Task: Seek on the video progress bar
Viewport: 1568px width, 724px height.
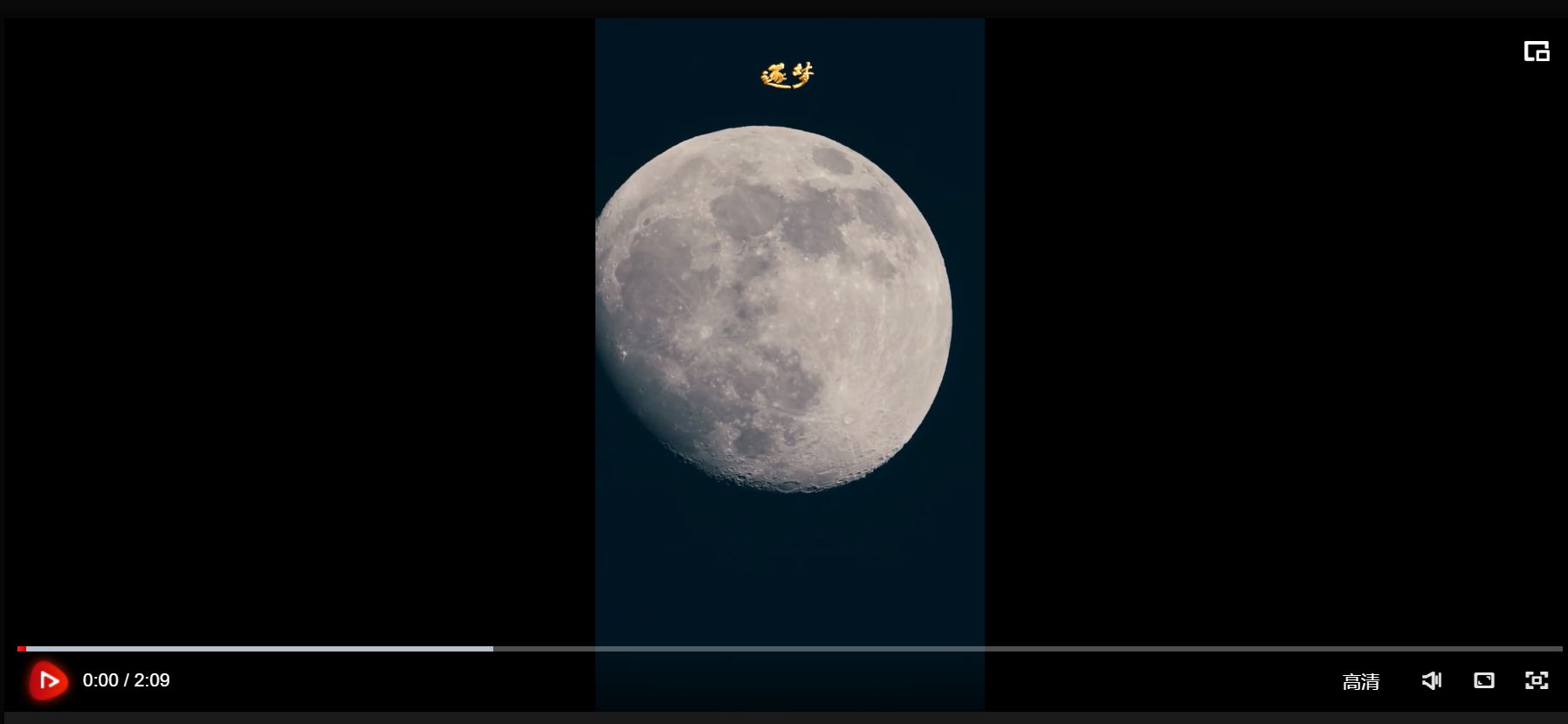Action: [789, 649]
